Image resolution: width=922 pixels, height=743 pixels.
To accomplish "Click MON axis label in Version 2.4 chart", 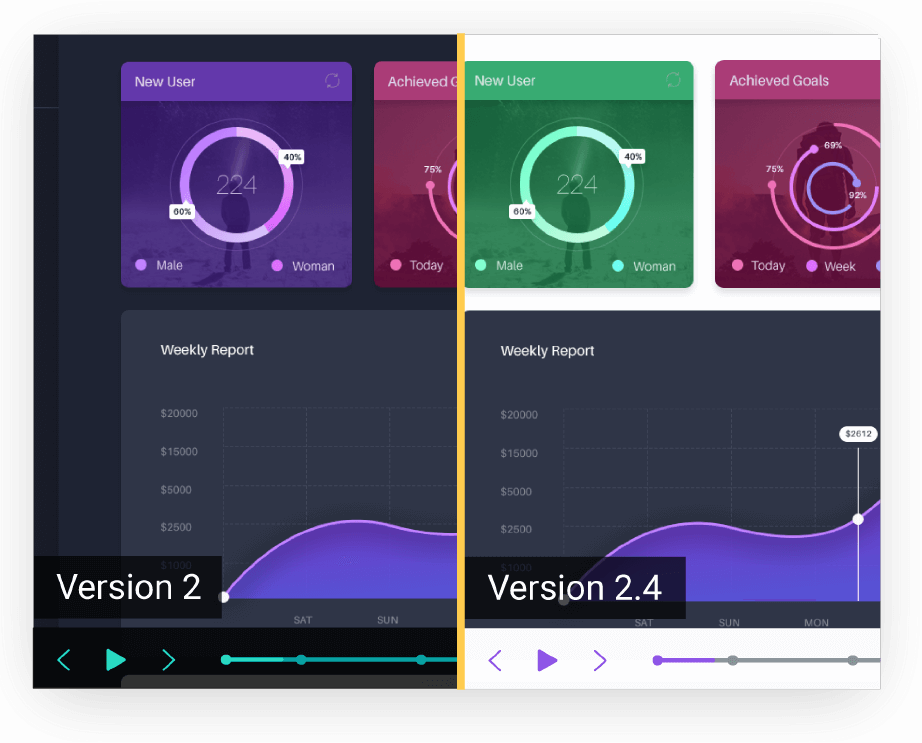I will 816,622.
